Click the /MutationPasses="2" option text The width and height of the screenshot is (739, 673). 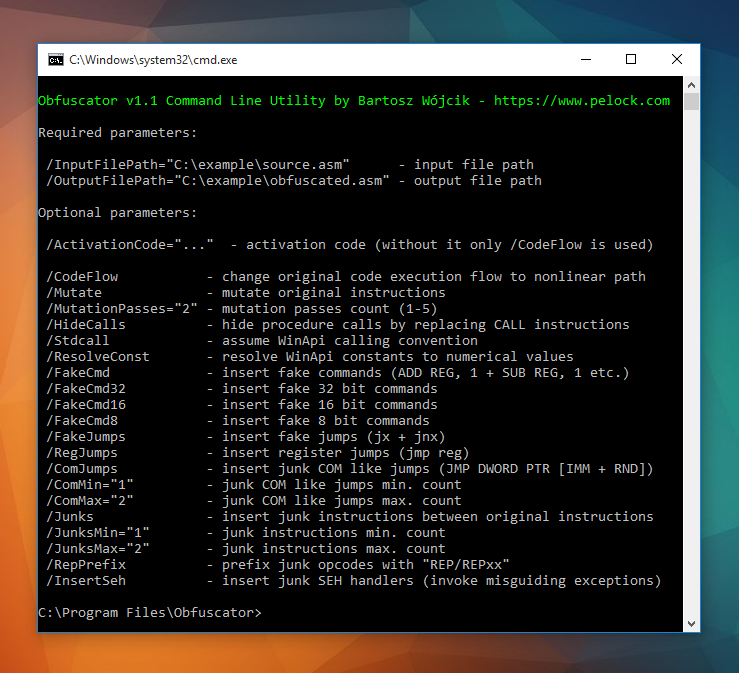(122, 309)
